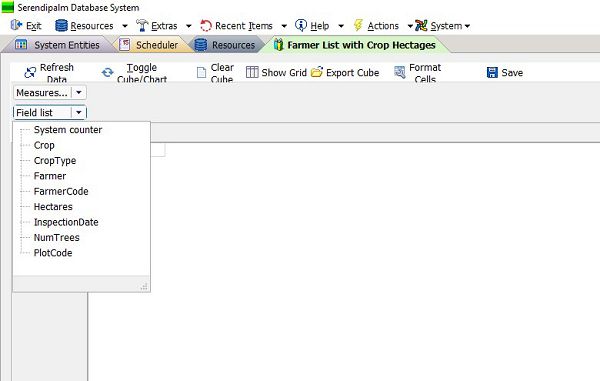
Task: Choose InspectionDate from field list
Action: tap(66, 222)
